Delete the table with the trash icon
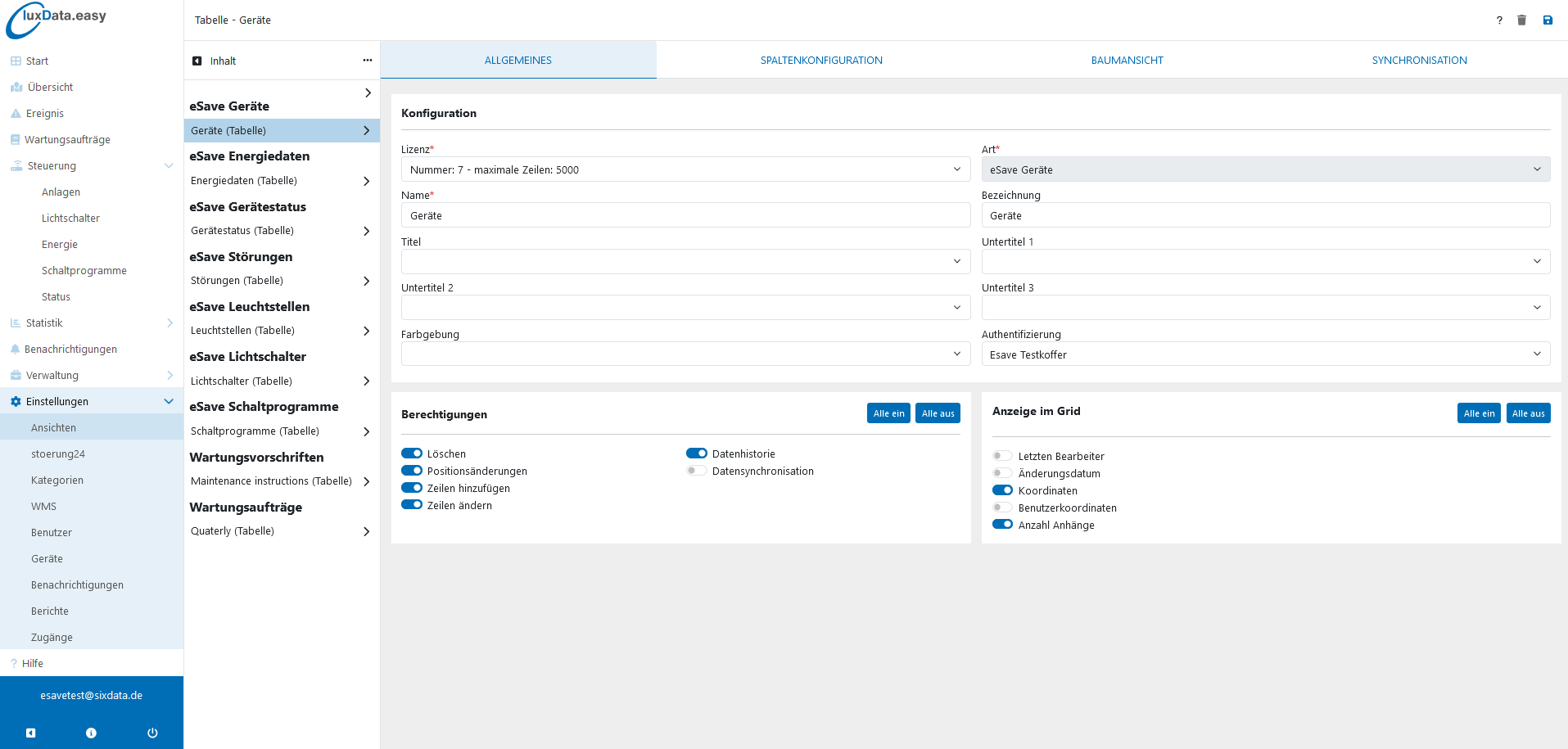 click(x=1521, y=20)
